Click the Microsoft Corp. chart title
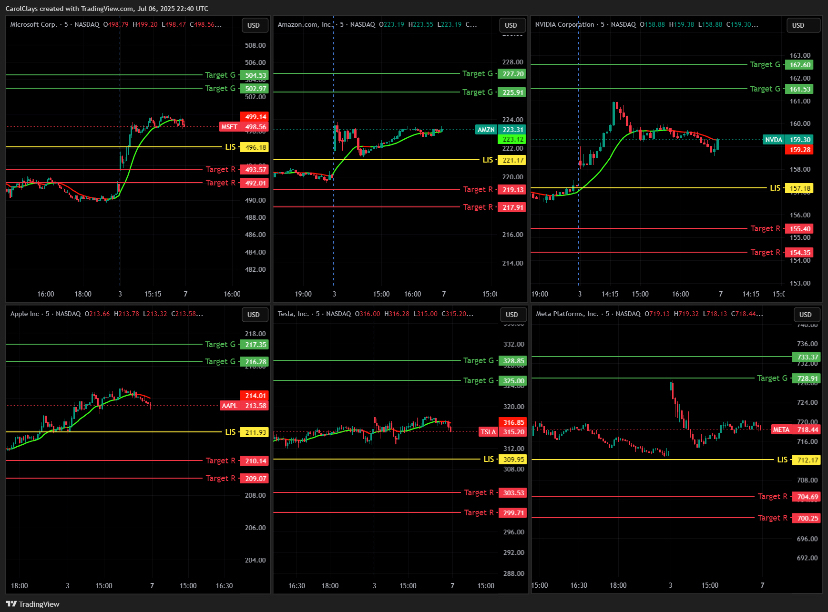 pyautogui.click(x=33, y=24)
